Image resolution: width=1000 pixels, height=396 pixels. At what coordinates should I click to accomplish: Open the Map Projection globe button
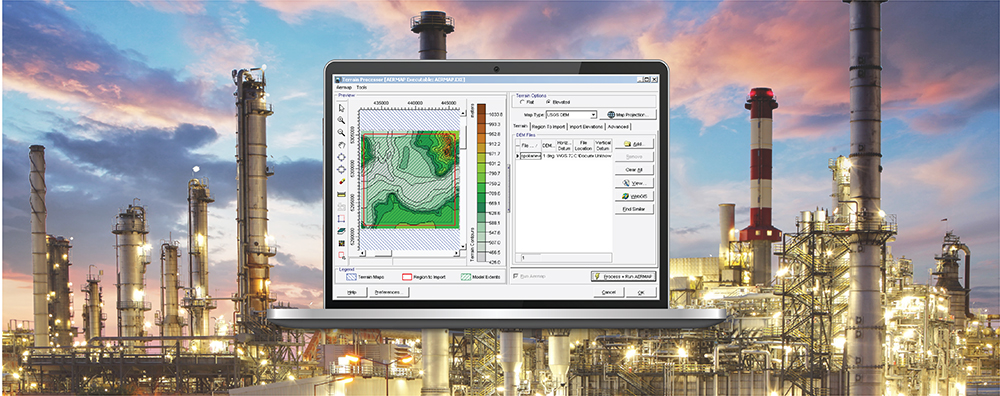(628, 115)
